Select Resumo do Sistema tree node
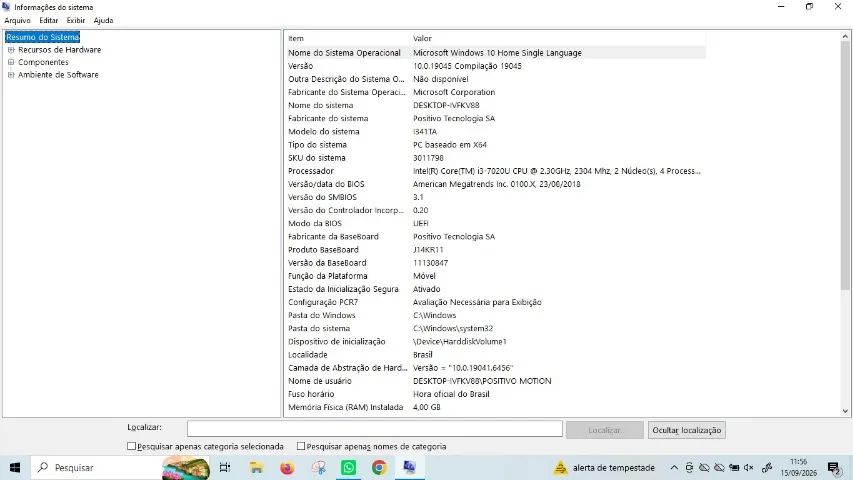 (x=42, y=37)
